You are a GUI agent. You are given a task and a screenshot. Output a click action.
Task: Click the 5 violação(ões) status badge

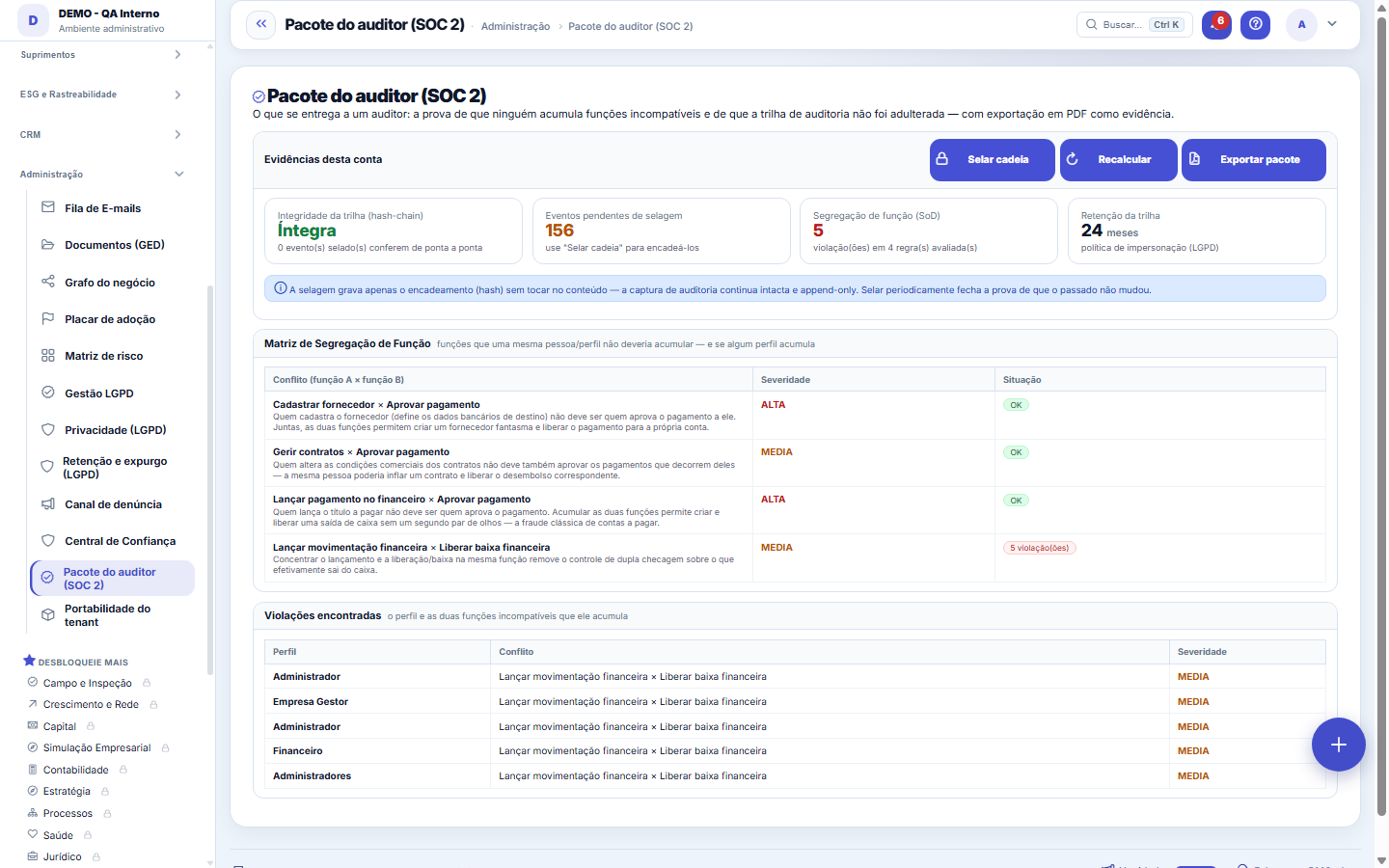[x=1039, y=548]
